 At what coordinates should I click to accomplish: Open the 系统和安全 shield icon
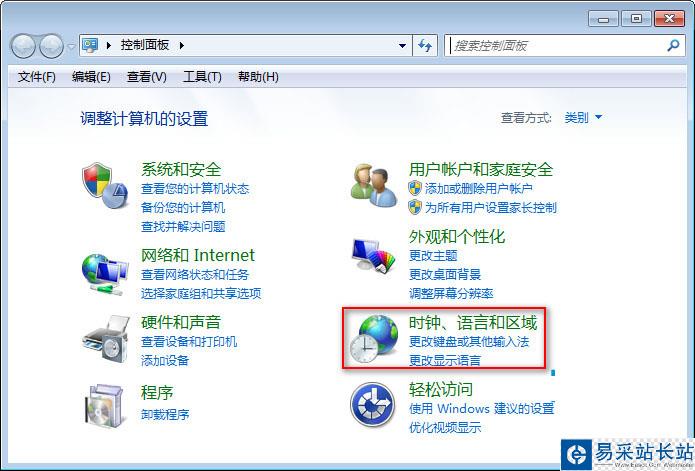click(105, 185)
